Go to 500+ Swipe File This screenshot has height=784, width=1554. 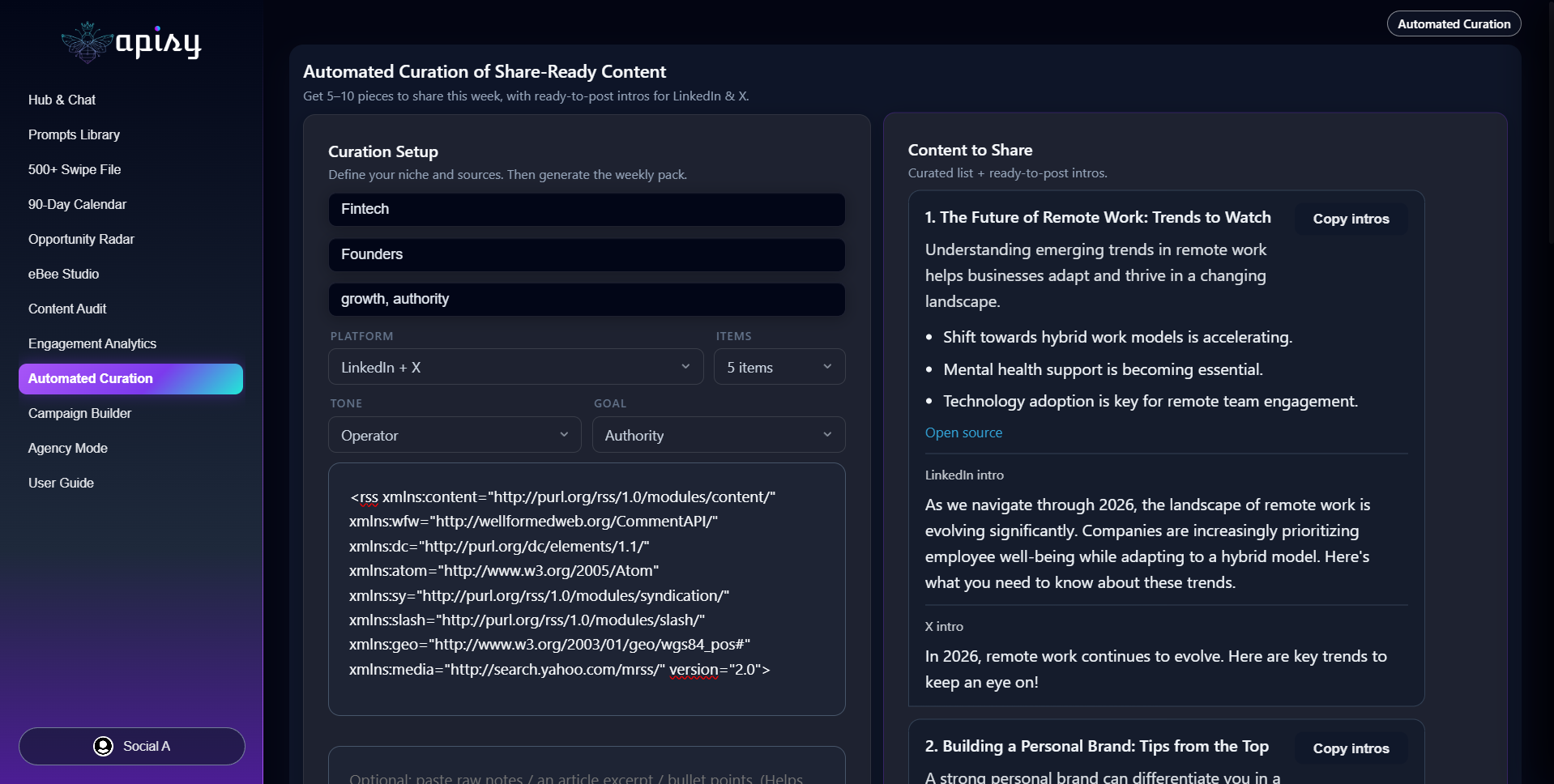[x=75, y=169]
